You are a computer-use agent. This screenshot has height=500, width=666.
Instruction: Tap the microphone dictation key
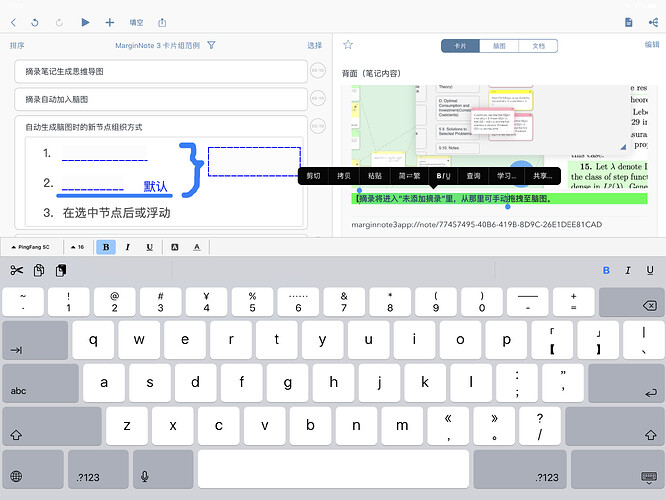point(163,469)
